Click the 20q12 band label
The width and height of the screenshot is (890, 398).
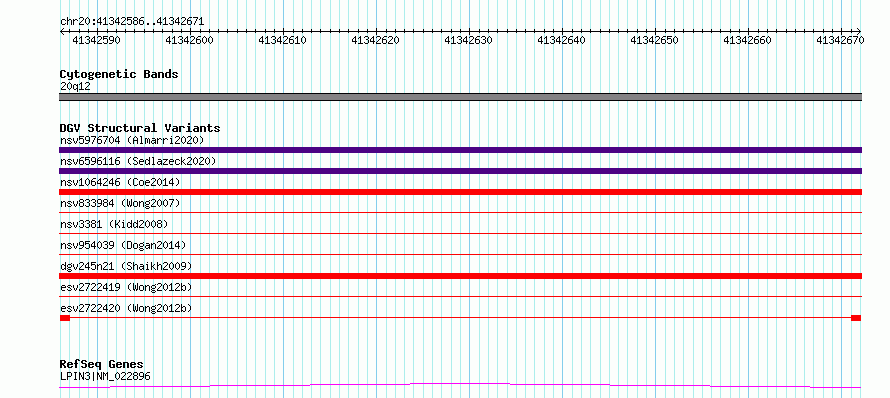point(75,87)
